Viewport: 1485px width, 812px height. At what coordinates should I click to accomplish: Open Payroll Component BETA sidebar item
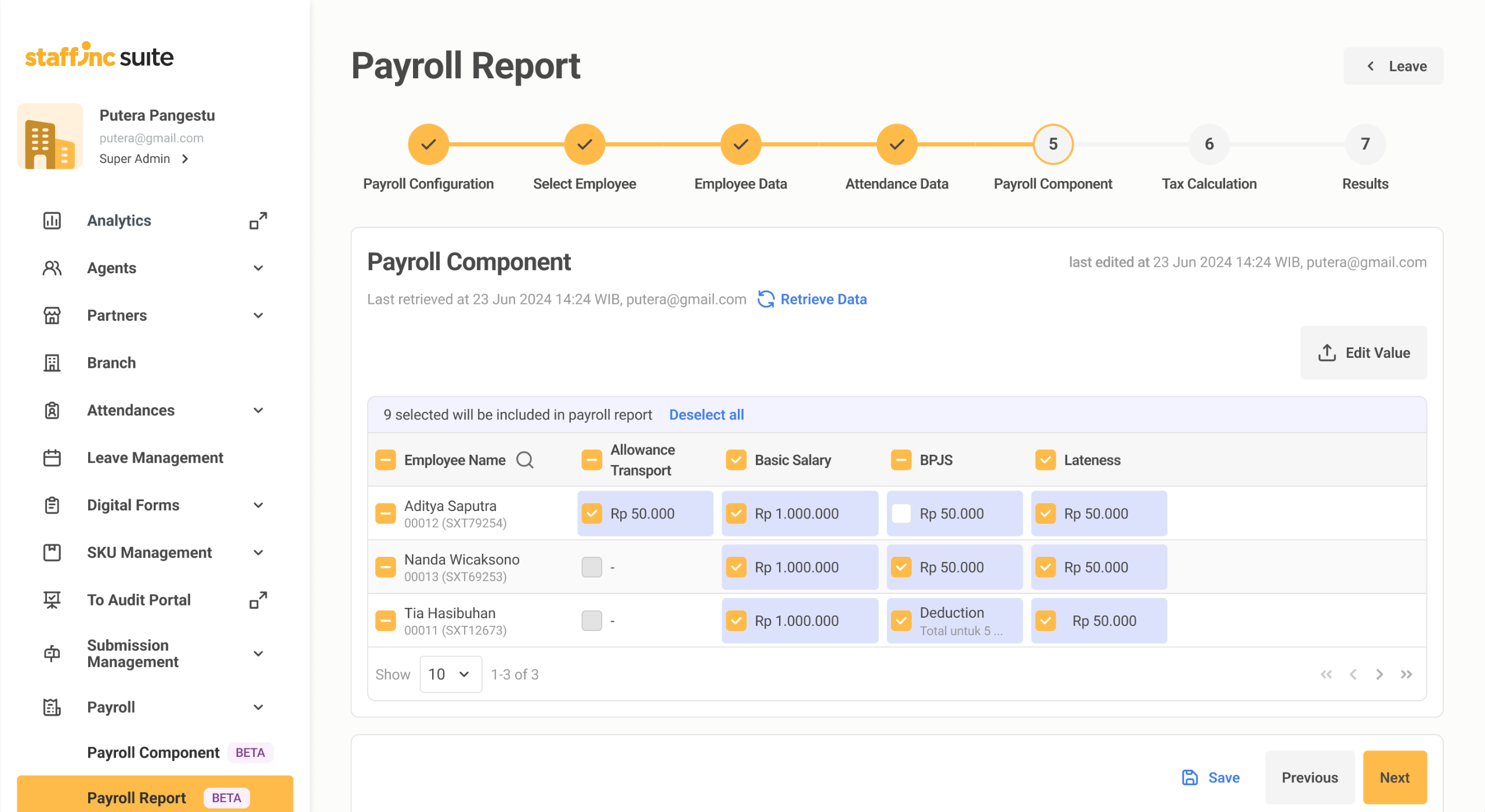(x=154, y=752)
